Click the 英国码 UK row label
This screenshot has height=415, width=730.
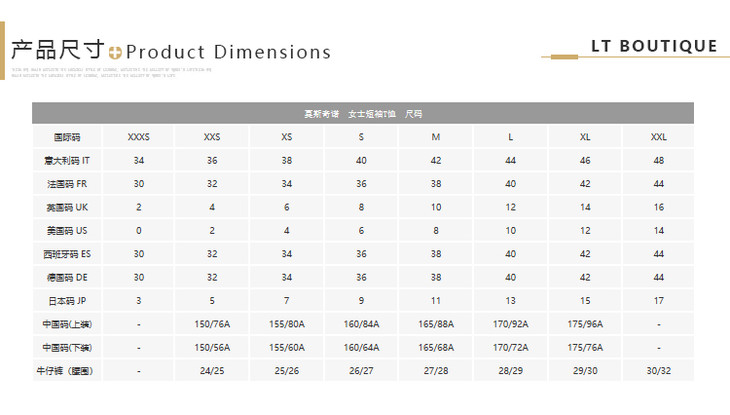coord(67,207)
